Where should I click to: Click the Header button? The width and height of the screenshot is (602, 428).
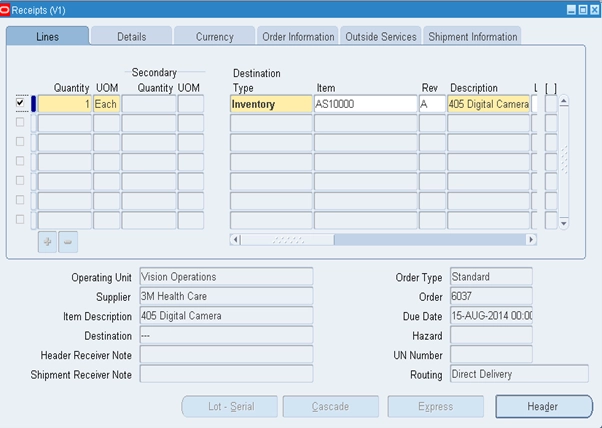(x=544, y=407)
